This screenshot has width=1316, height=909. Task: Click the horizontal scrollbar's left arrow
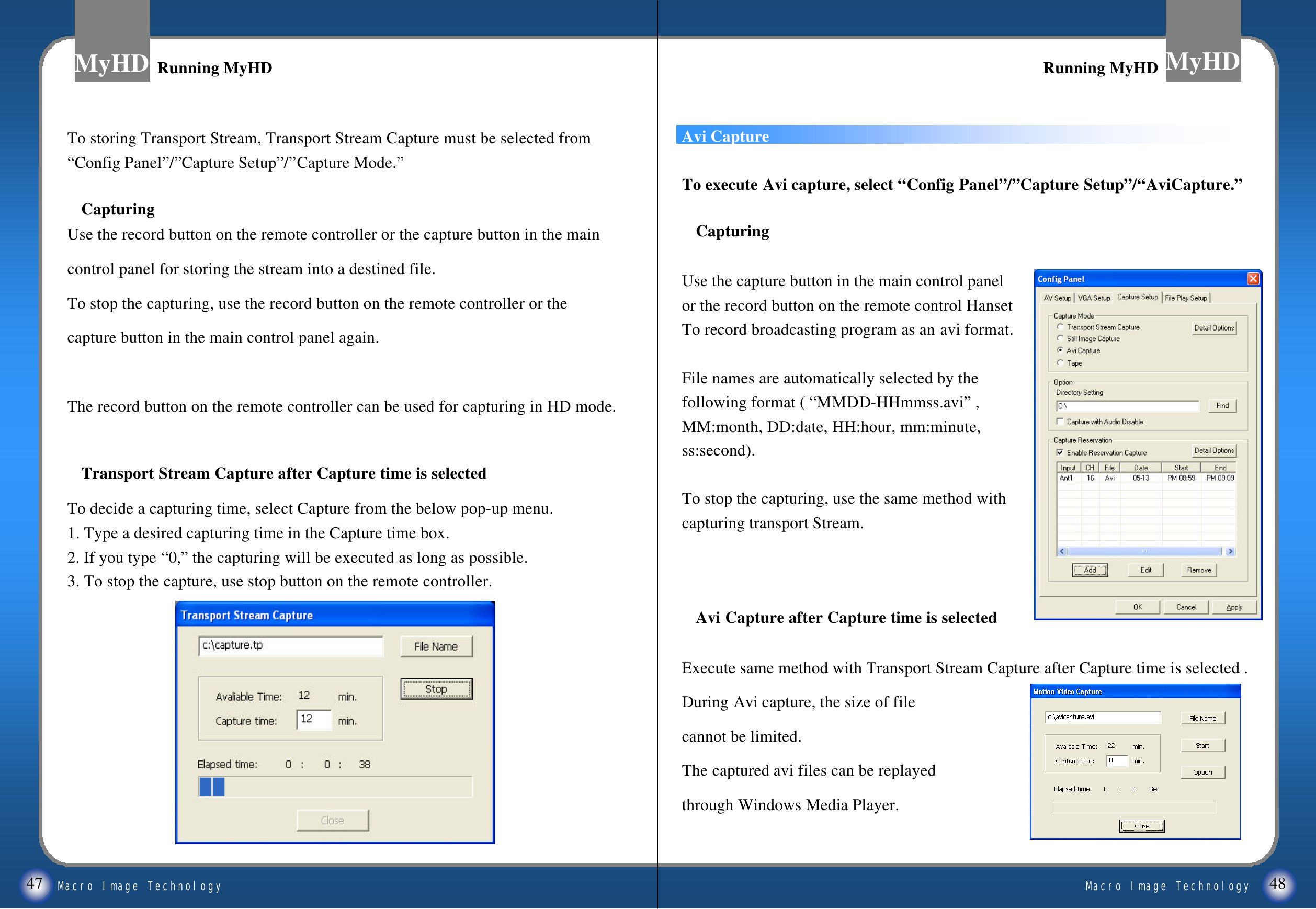(x=1062, y=551)
